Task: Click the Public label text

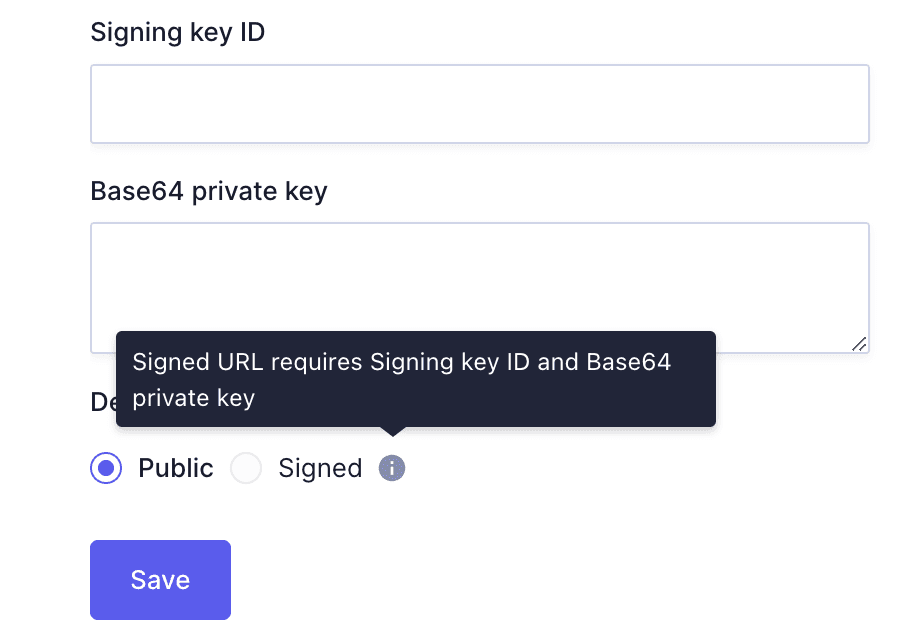Action: [x=176, y=468]
